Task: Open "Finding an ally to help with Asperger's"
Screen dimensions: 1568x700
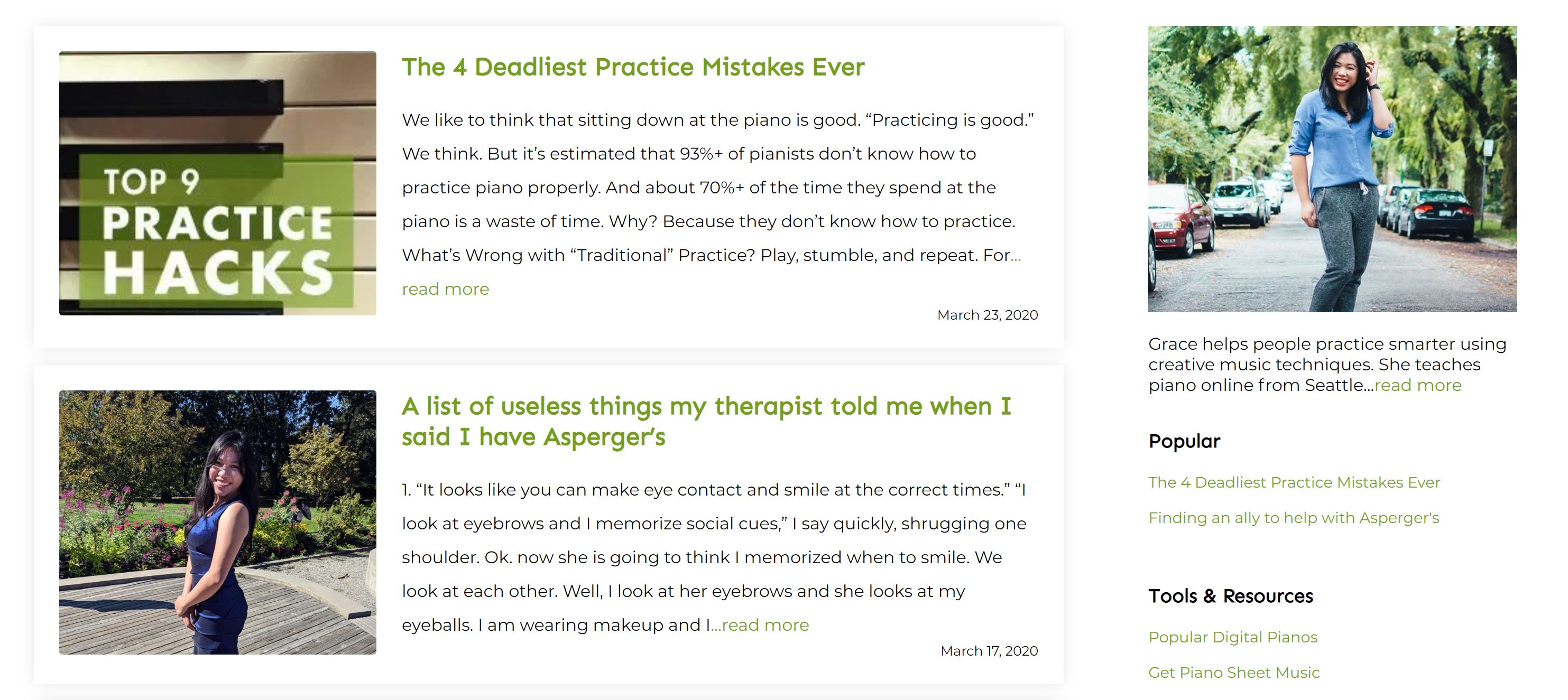Action: (x=1294, y=518)
